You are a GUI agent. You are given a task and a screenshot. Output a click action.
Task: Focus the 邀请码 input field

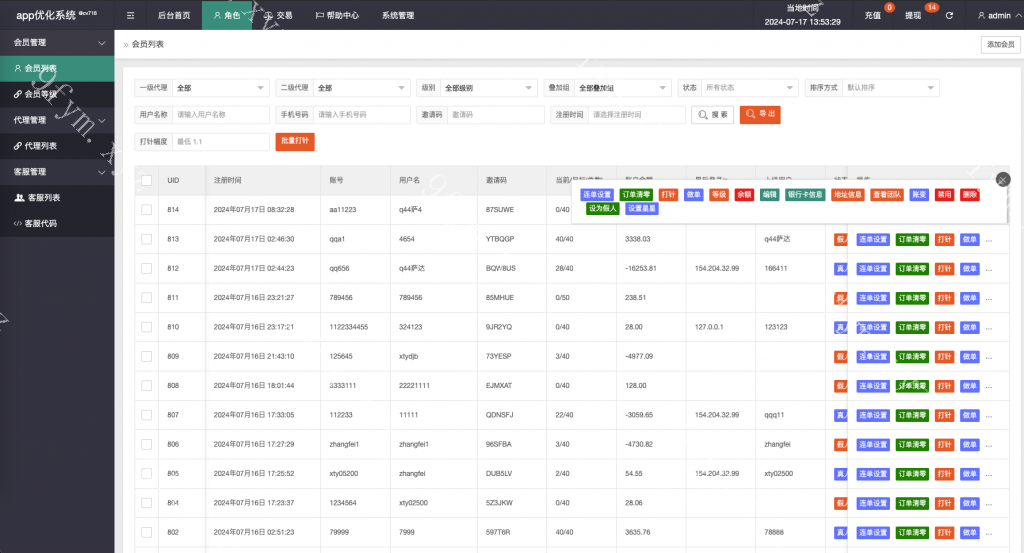point(495,114)
